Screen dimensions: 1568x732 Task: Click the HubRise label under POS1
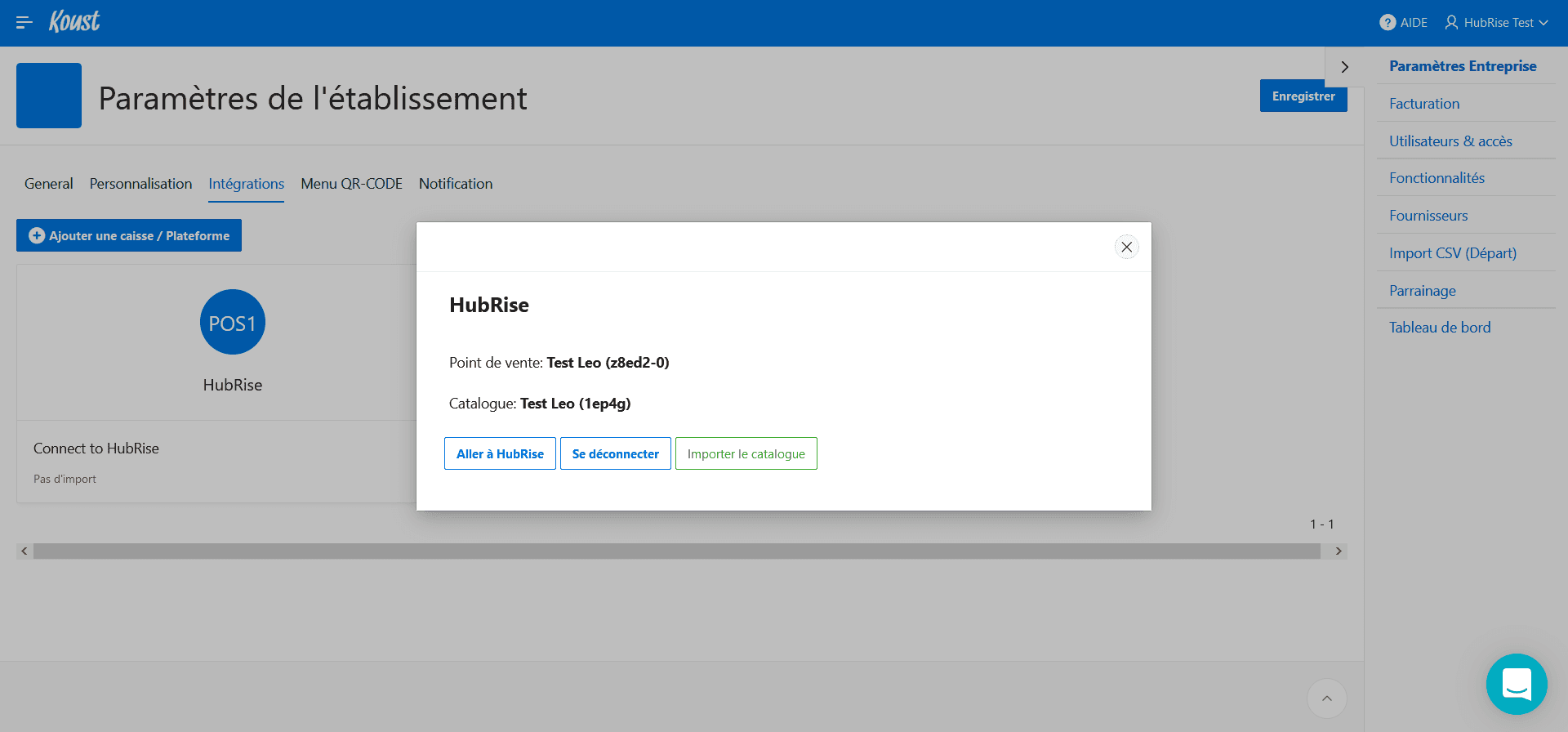(233, 385)
